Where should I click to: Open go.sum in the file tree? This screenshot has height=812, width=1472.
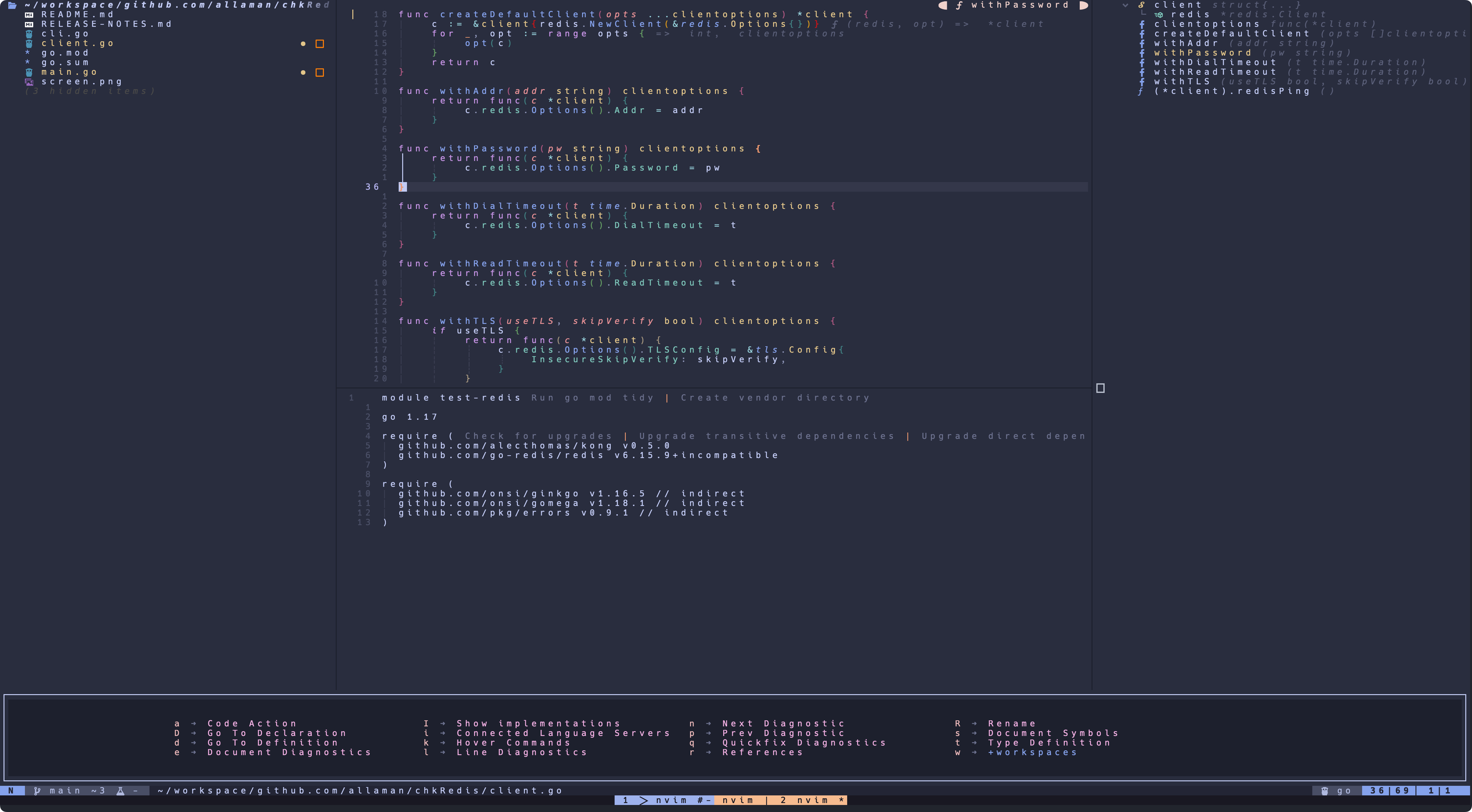pyautogui.click(x=65, y=63)
